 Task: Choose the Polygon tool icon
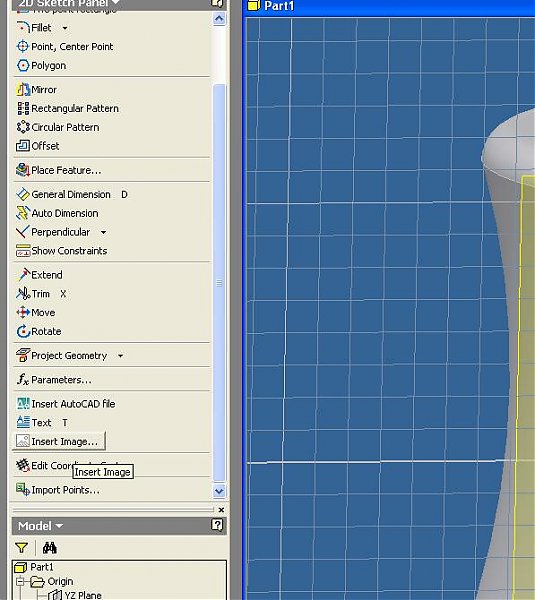coord(23,65)
